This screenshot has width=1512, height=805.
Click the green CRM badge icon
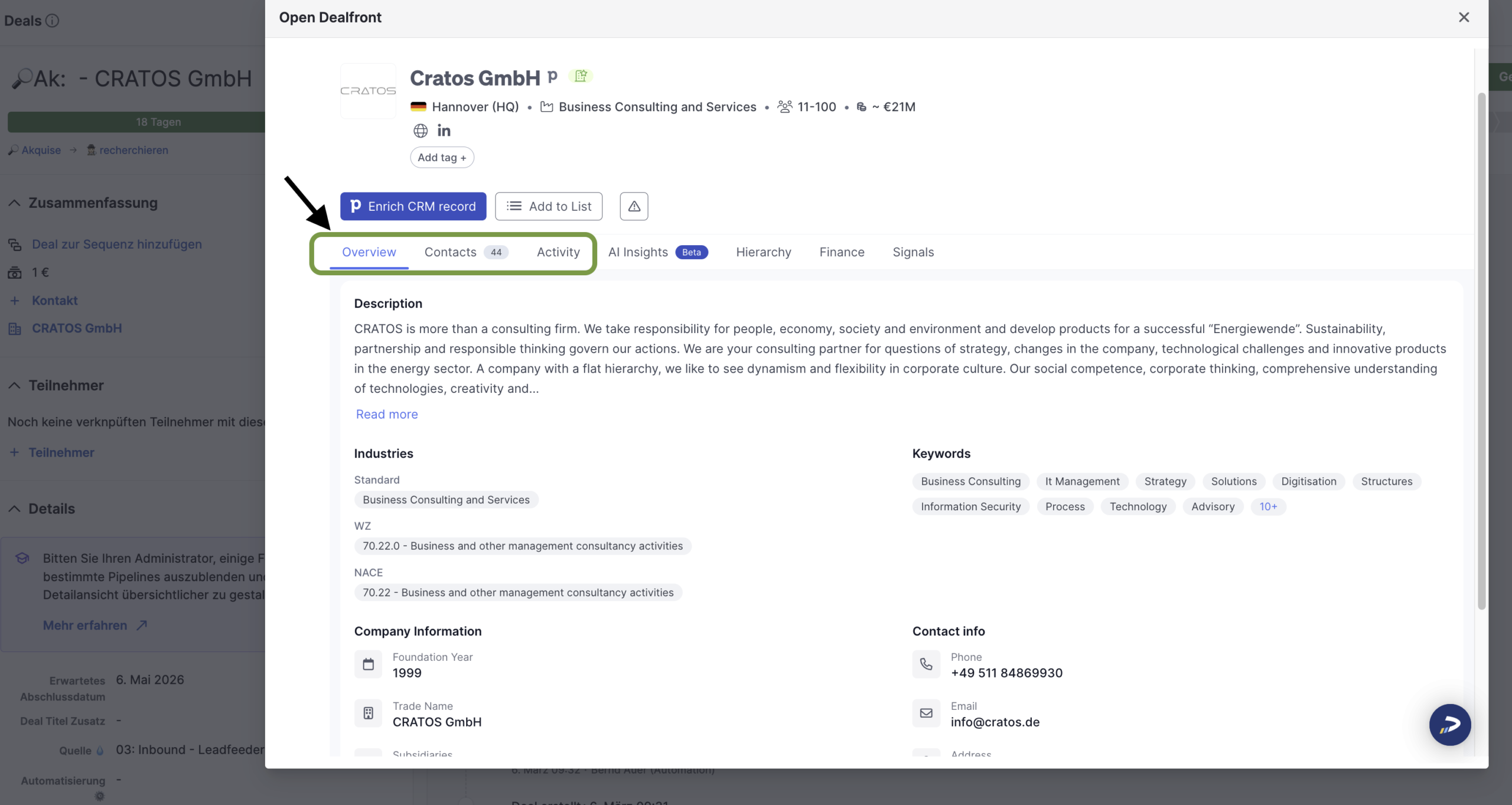(581, 76)
